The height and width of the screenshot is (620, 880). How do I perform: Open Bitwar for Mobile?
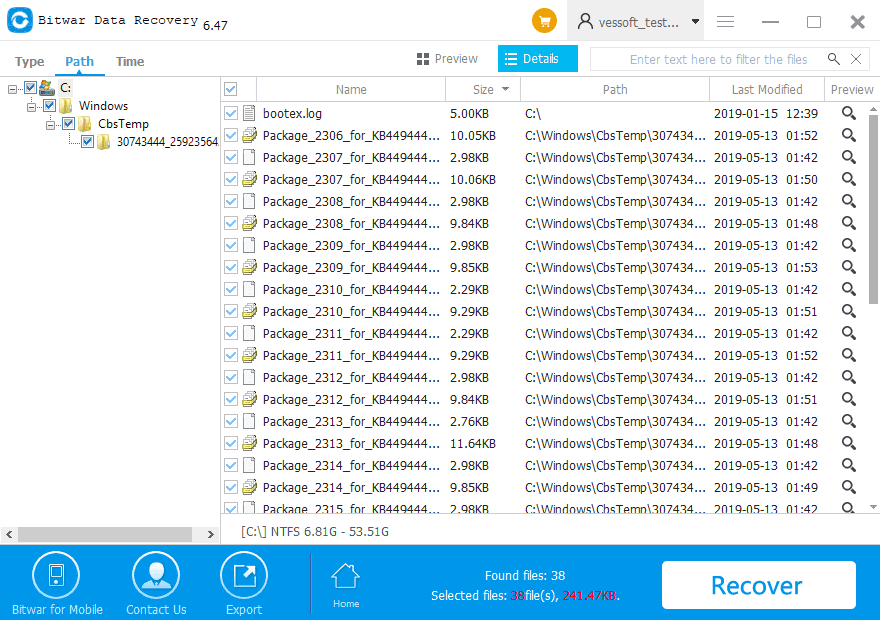click(57, 584)
